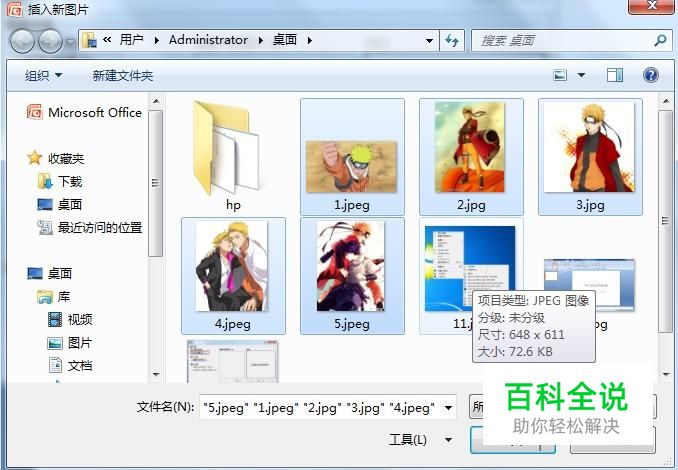Toggle the preview pane icon
This screenshot has height=470, width=678.
pyautogui.click(x=615, y=75)
